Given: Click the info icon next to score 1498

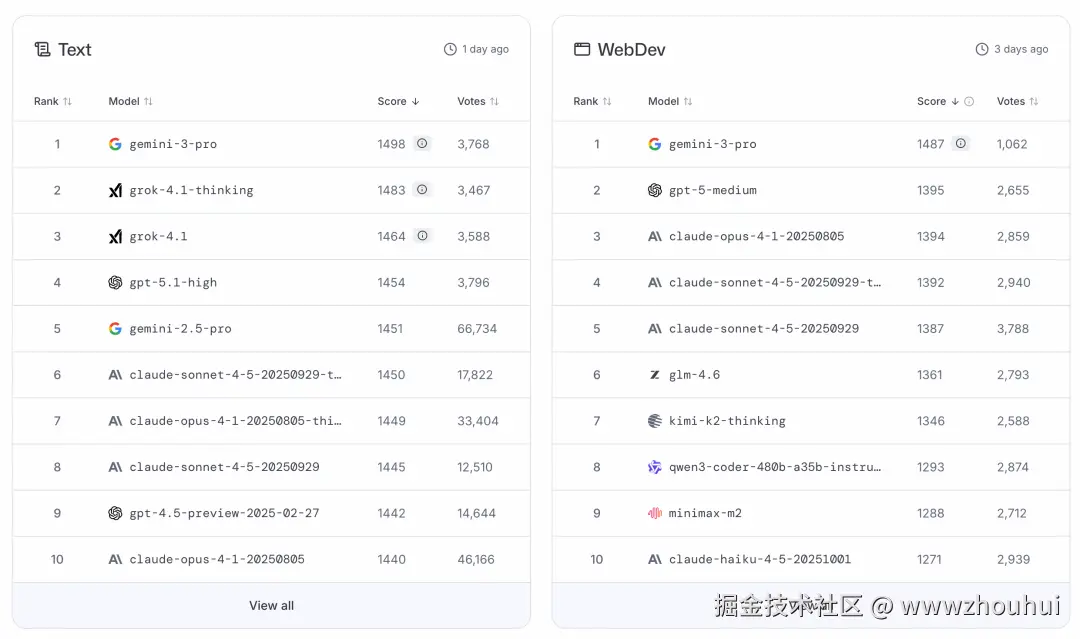Looking at the screenshot, I should pos(422,143).
